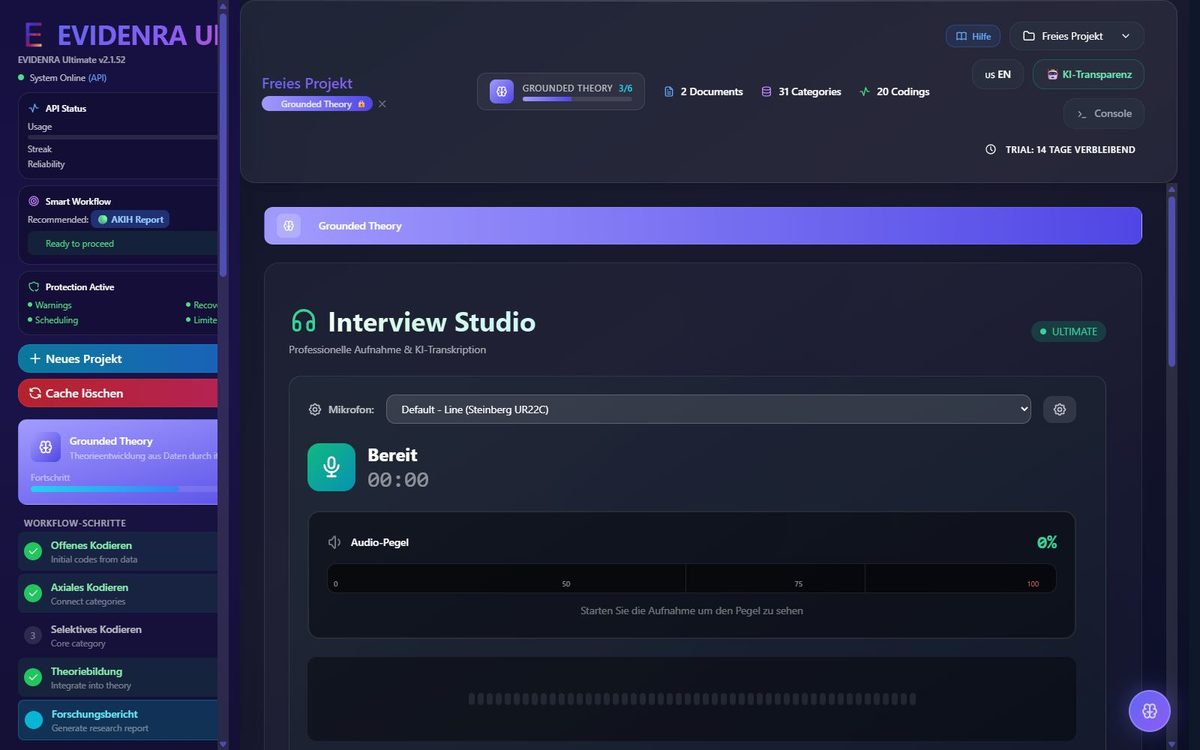
Task: Click the Protection Active shield icon
Action: tap(34, 287)
